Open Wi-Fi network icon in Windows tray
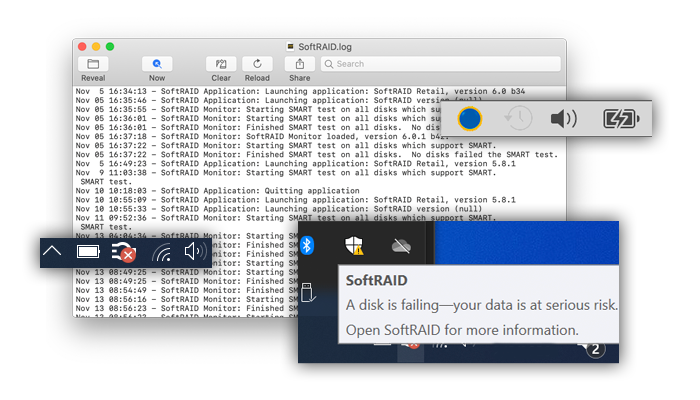This screenshot has width=700, height=400. pos(162,252)
